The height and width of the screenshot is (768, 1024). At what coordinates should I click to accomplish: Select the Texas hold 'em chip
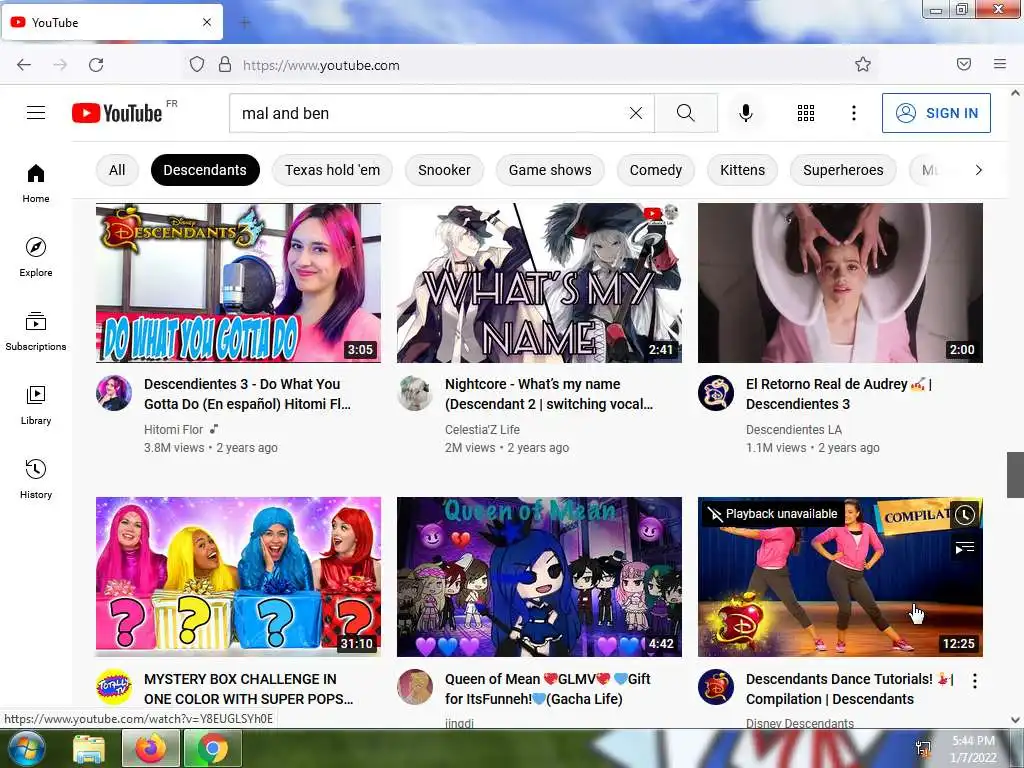point(332,170)
